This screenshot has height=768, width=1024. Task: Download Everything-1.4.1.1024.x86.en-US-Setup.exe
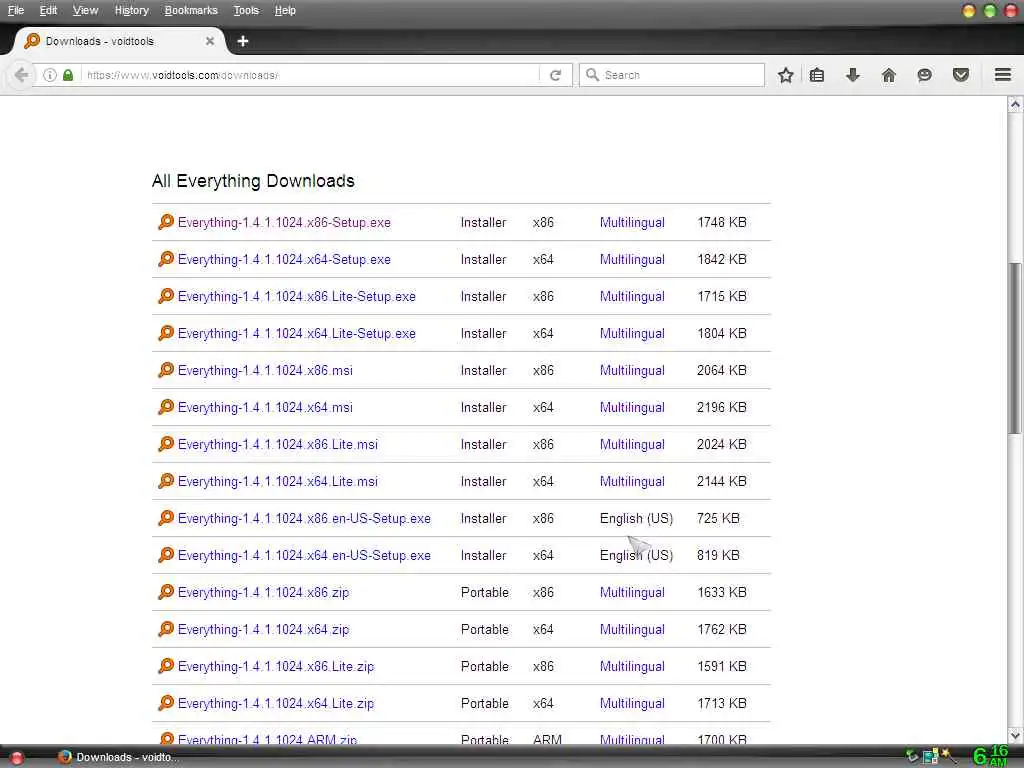304,519
